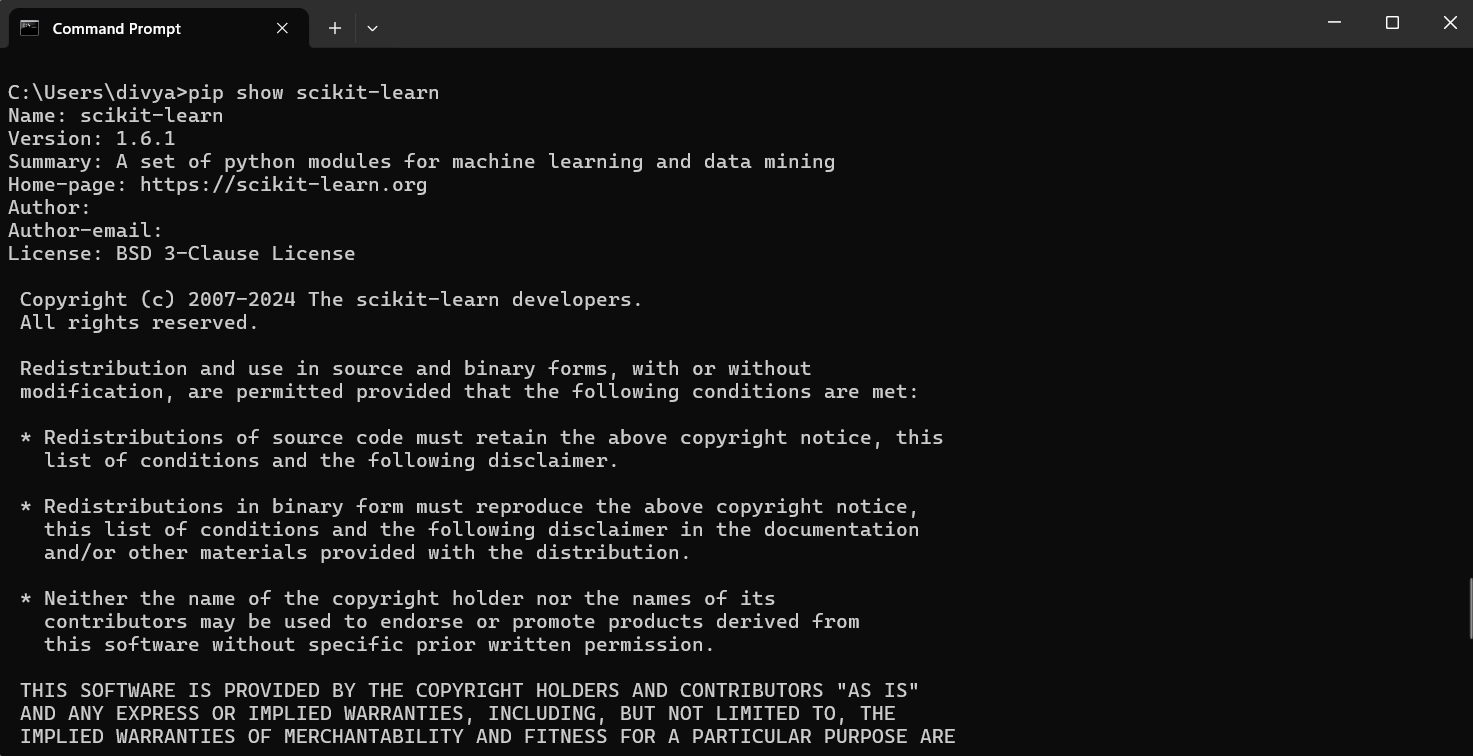Click the vertical scrollbar thumb
This screenshot has height=756, width=1473.
[x=1469, y=607]
